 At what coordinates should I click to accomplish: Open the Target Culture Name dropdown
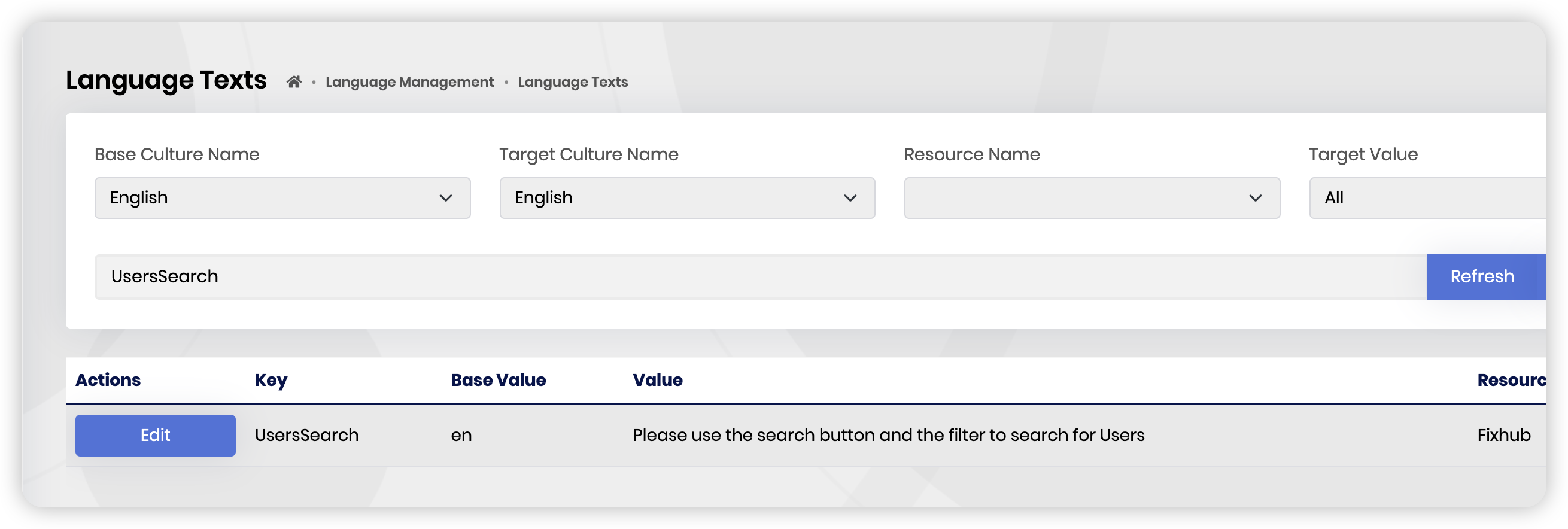pyautogui.click(x=686, y=198)
